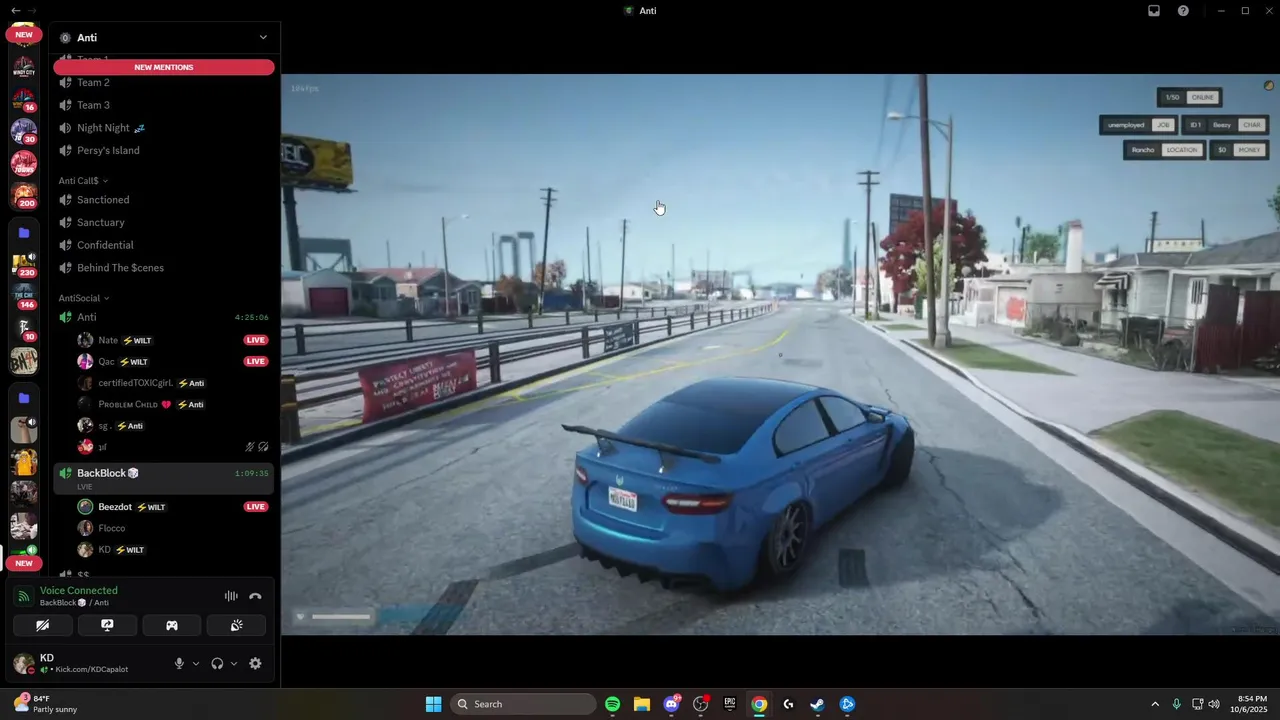Viewport: 1280px width, 720px height.
Task: Join the Confidential voice channel
Action: coord(164,245)
